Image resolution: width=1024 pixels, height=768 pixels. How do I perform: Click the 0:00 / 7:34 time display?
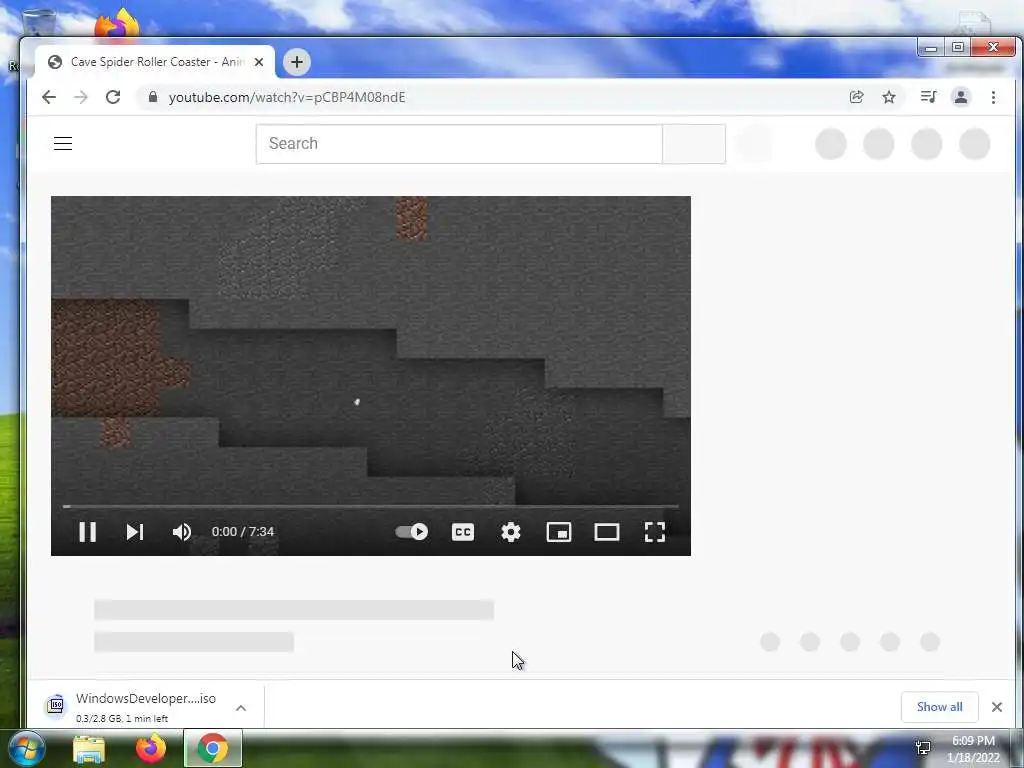pyautogui.click(x=243, y=532)
